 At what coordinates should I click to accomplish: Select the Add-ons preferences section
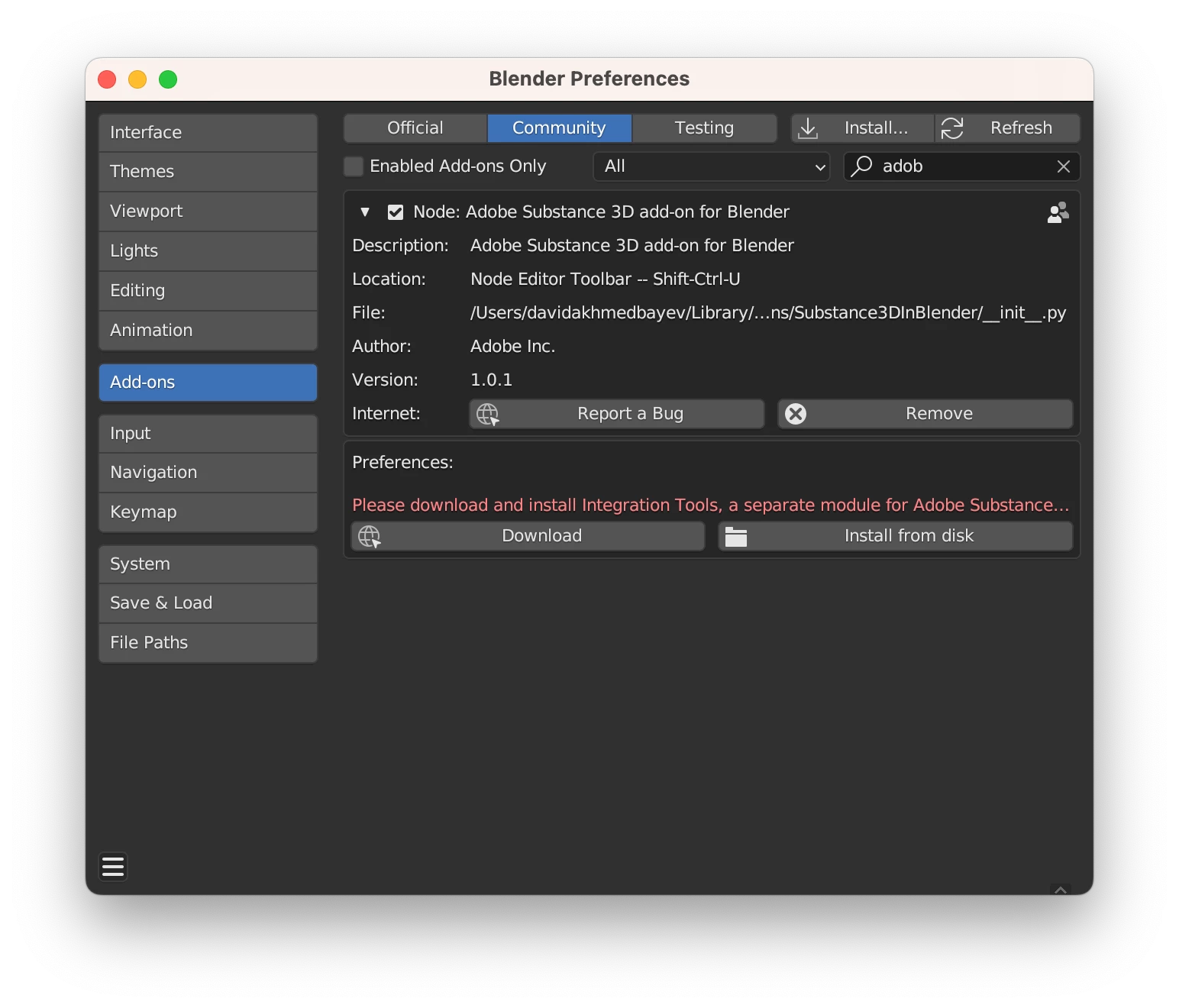(x=208, y=383)
